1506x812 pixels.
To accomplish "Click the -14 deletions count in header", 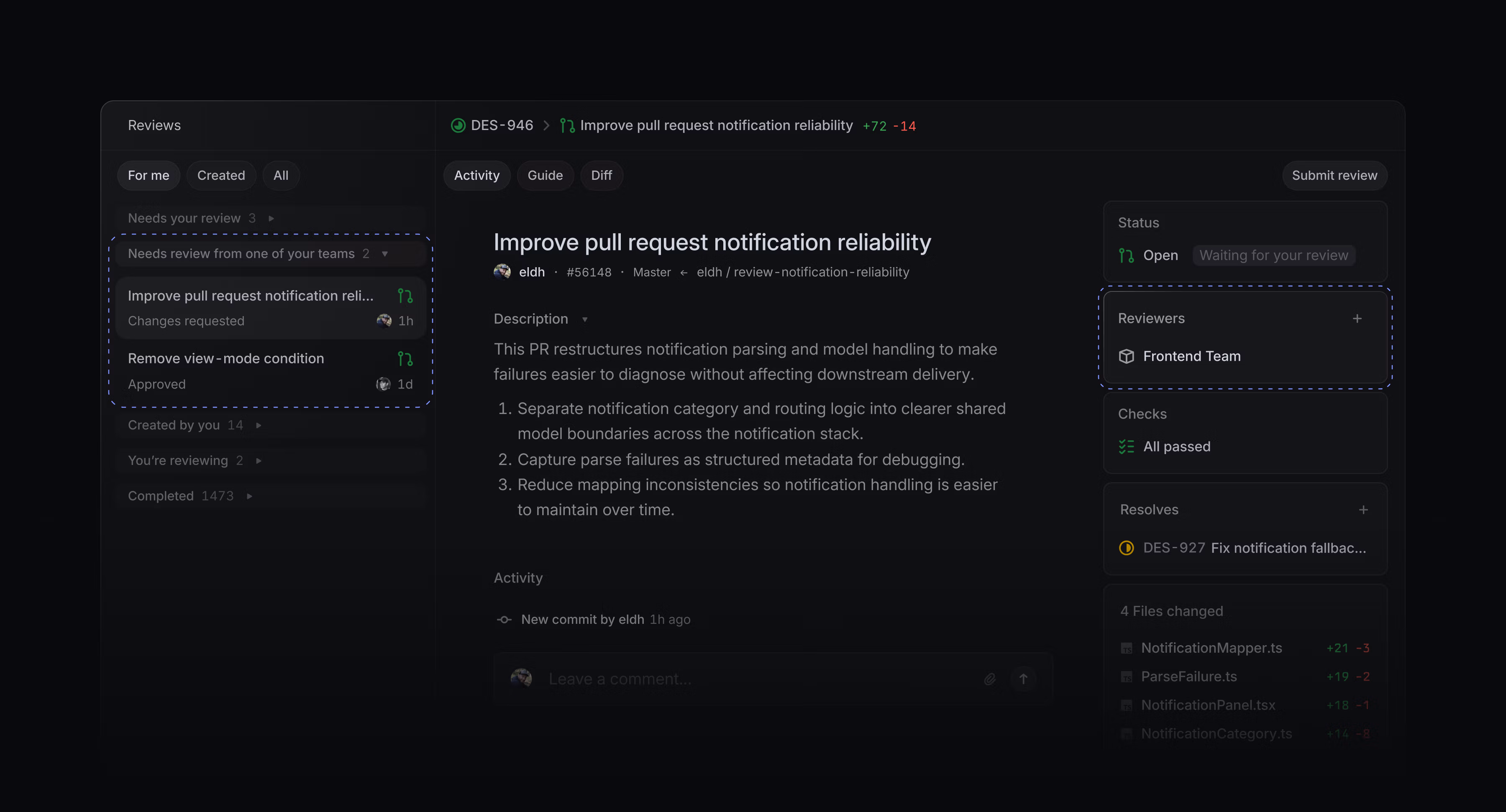I will point(904,126).
